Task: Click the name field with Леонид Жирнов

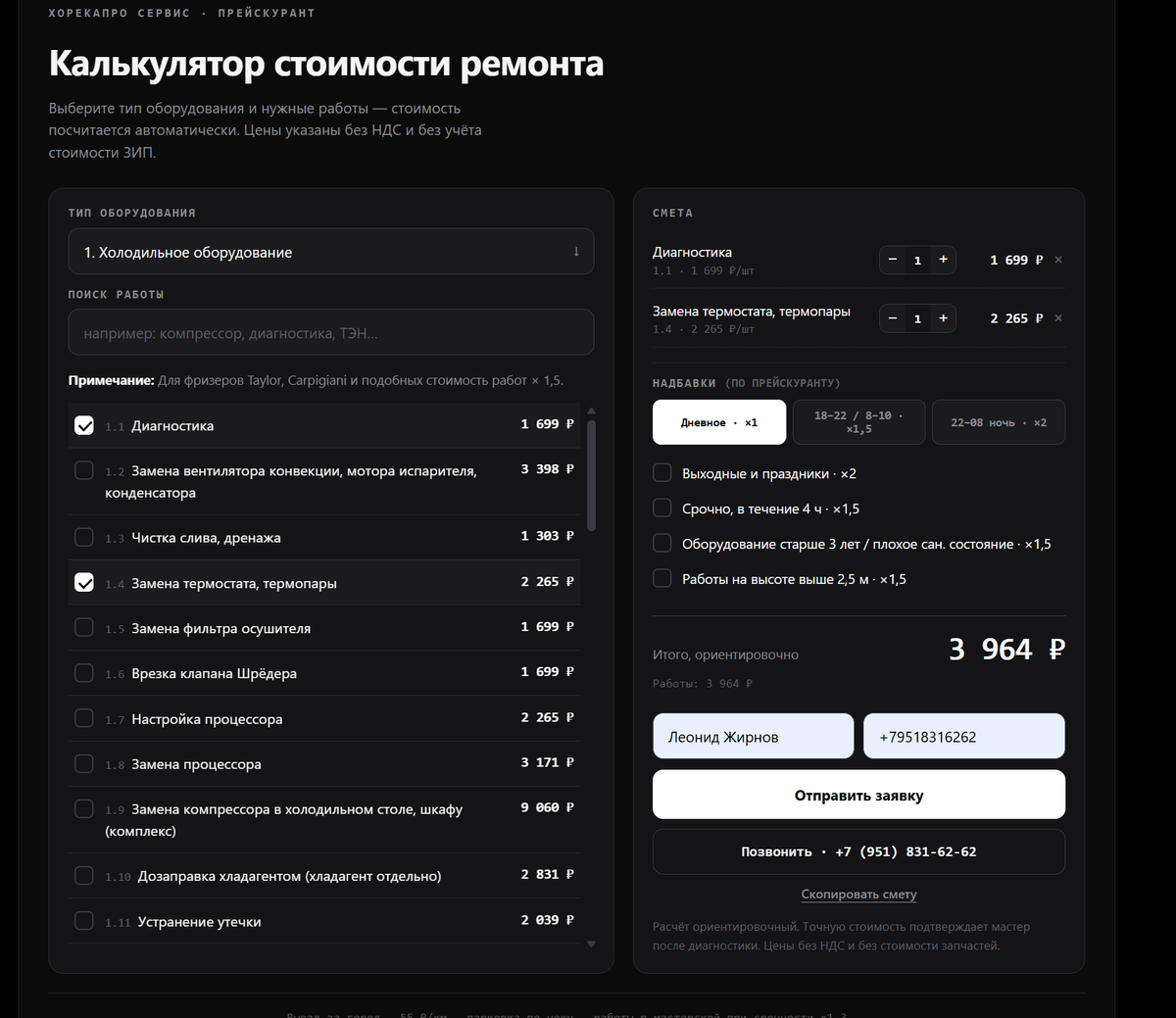Action: point(754,737)
